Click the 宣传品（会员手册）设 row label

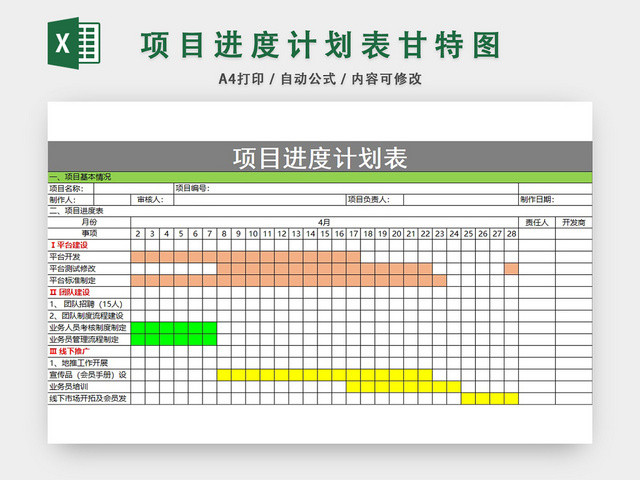pos(89,375)
